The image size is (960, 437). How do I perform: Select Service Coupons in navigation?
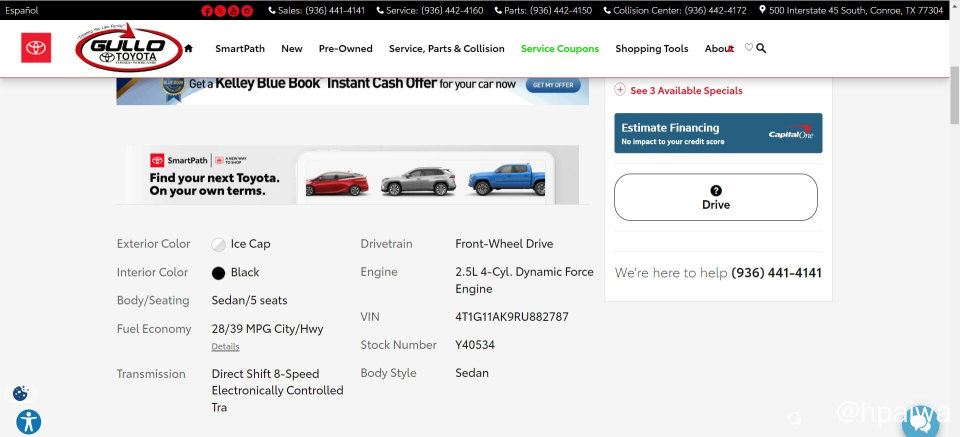click(559, 48)
